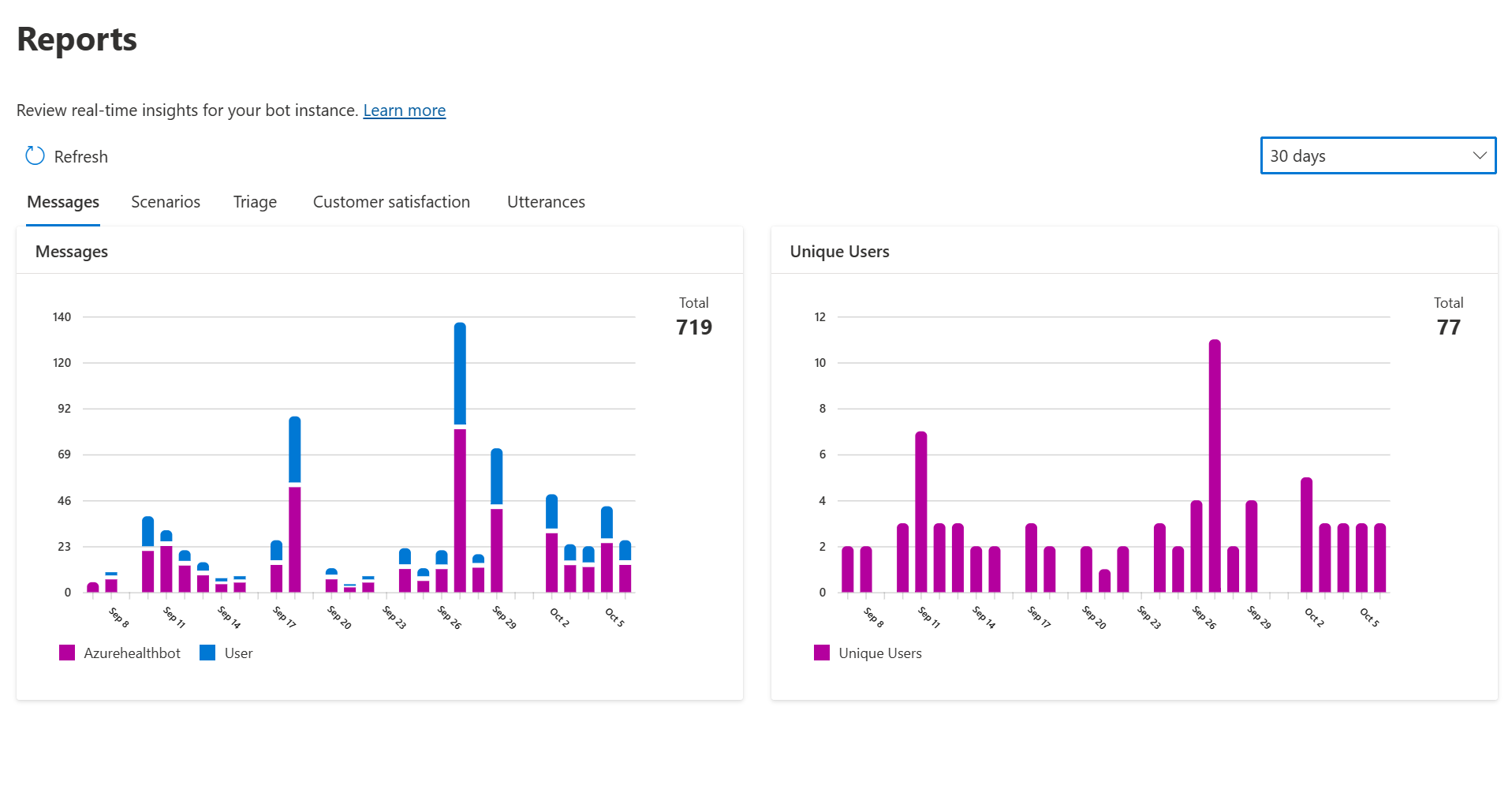Click the Refresh label text
The image size is (1512, 793).
tap(80, 155)
